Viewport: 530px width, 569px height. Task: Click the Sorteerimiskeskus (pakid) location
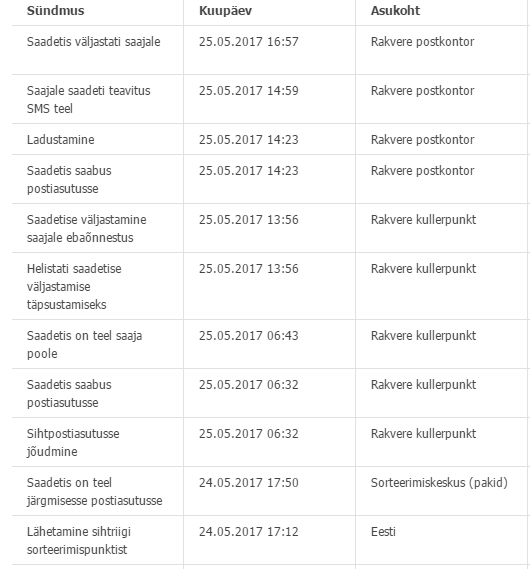439,483
